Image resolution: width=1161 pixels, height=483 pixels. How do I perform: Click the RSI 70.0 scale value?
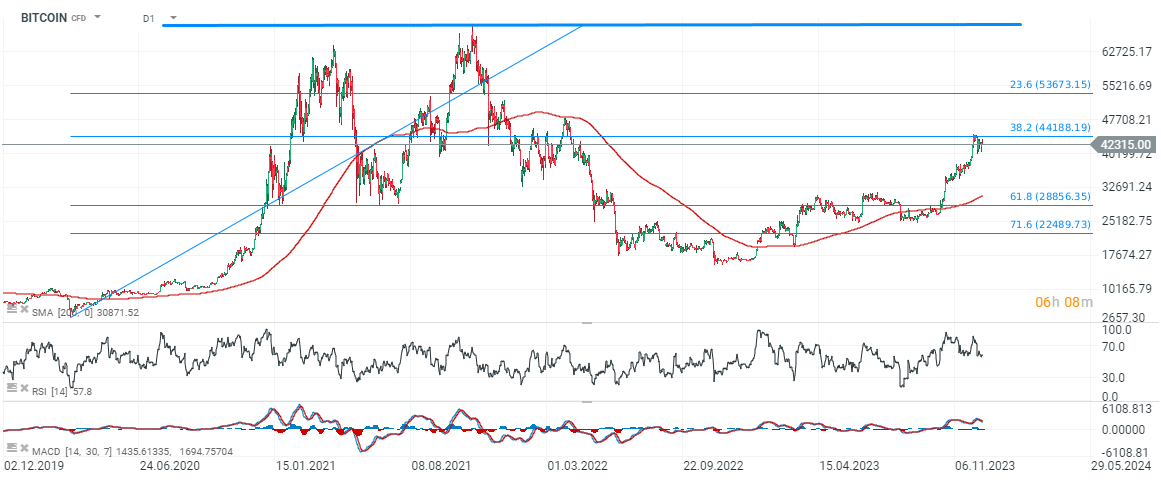pyautogui.click(x=1114, y=347)
